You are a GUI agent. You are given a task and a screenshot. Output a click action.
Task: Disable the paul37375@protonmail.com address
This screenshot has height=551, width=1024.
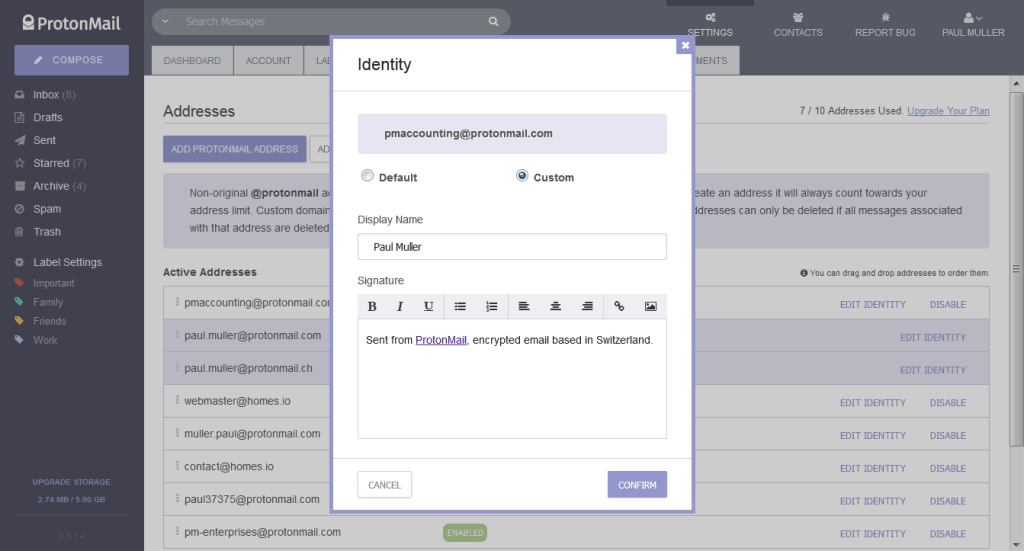coord(948,501)
